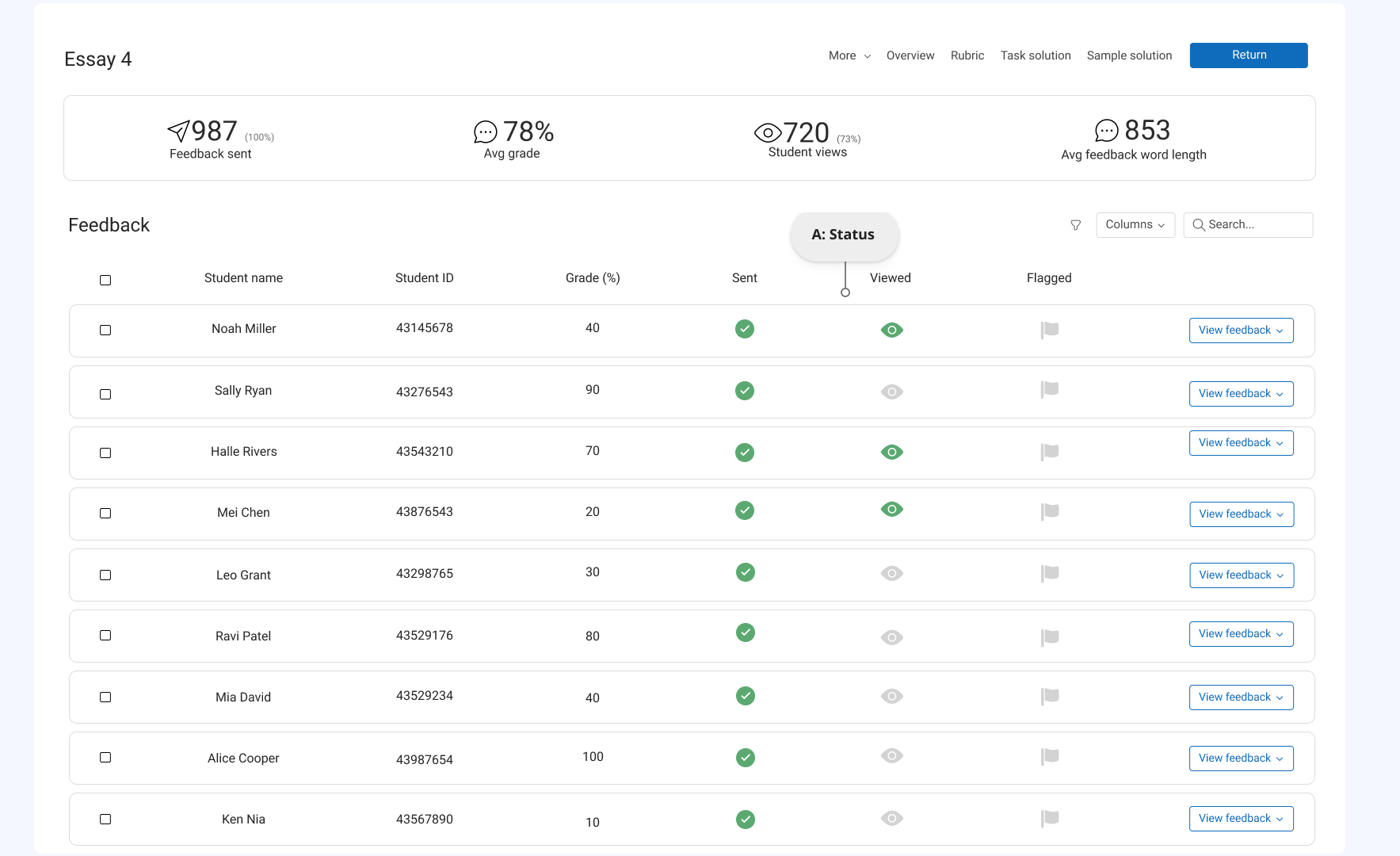Image resolution: width=1400 pixels, height=856 pixels.
Task: Open View feedback for Ken Nia
Action: [1241, 819]
